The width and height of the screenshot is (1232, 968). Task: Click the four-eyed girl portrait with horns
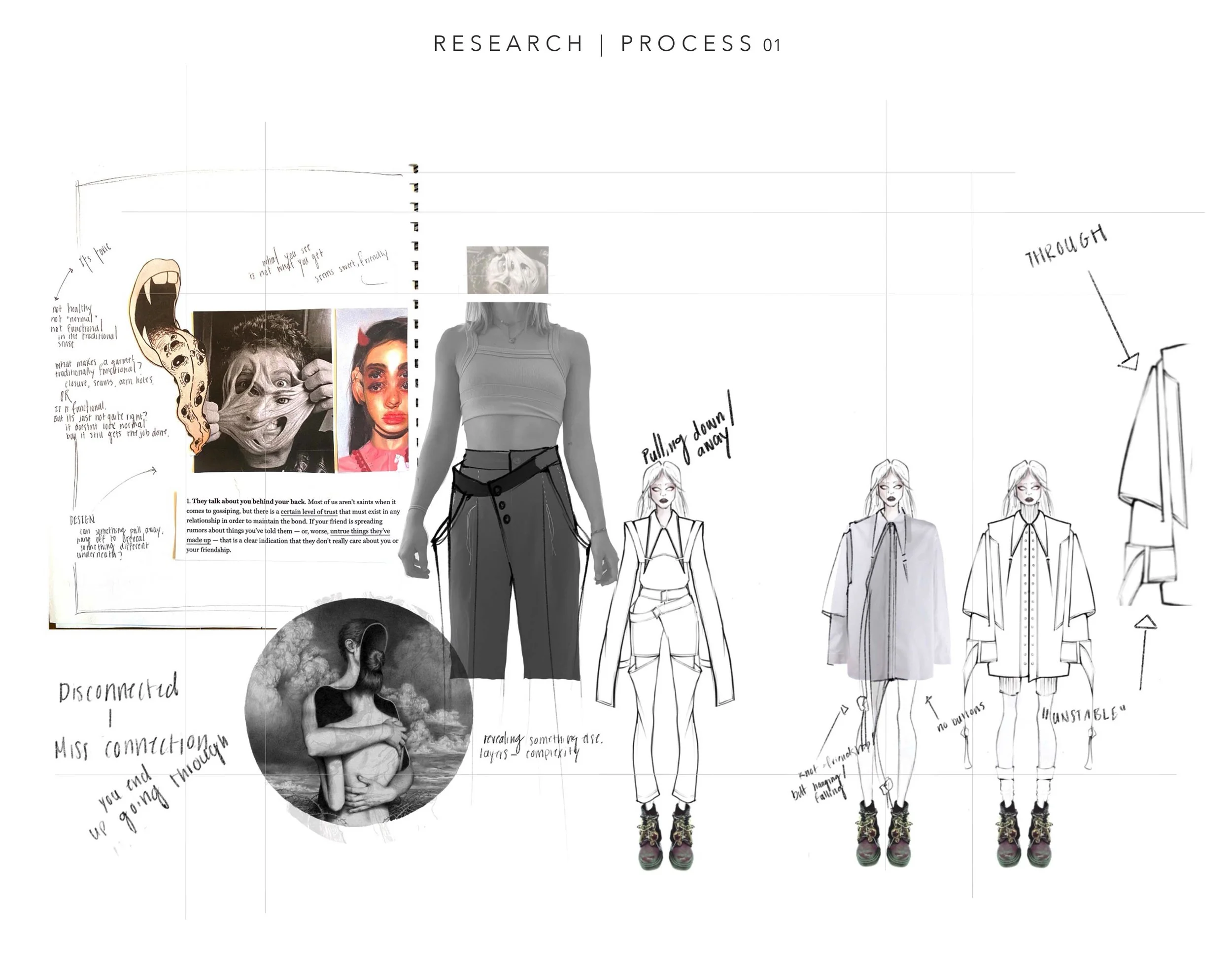click(x=374, y=390)
